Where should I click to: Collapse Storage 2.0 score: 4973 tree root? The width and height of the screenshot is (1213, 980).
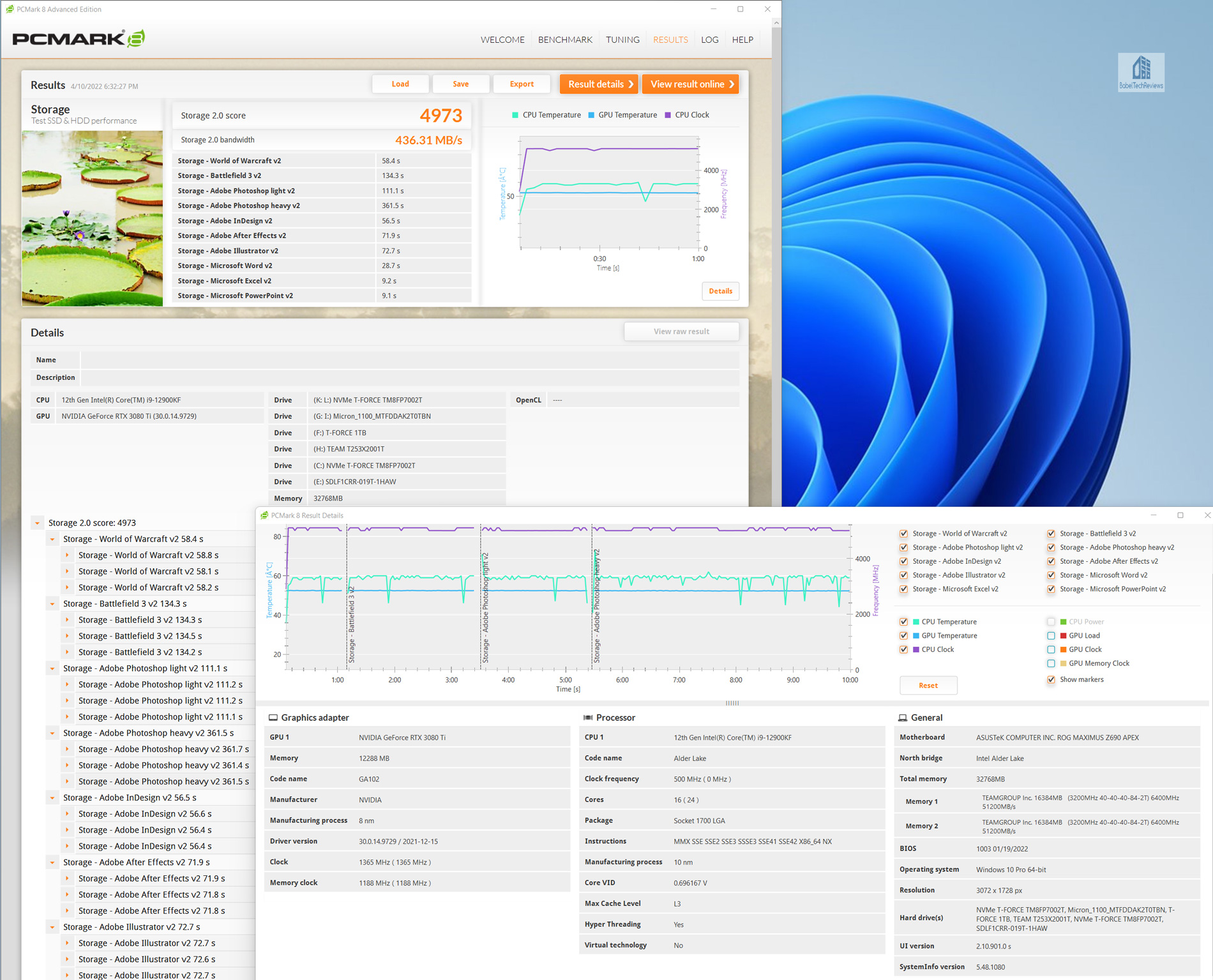pyautogui.click(x=37, y=523)
